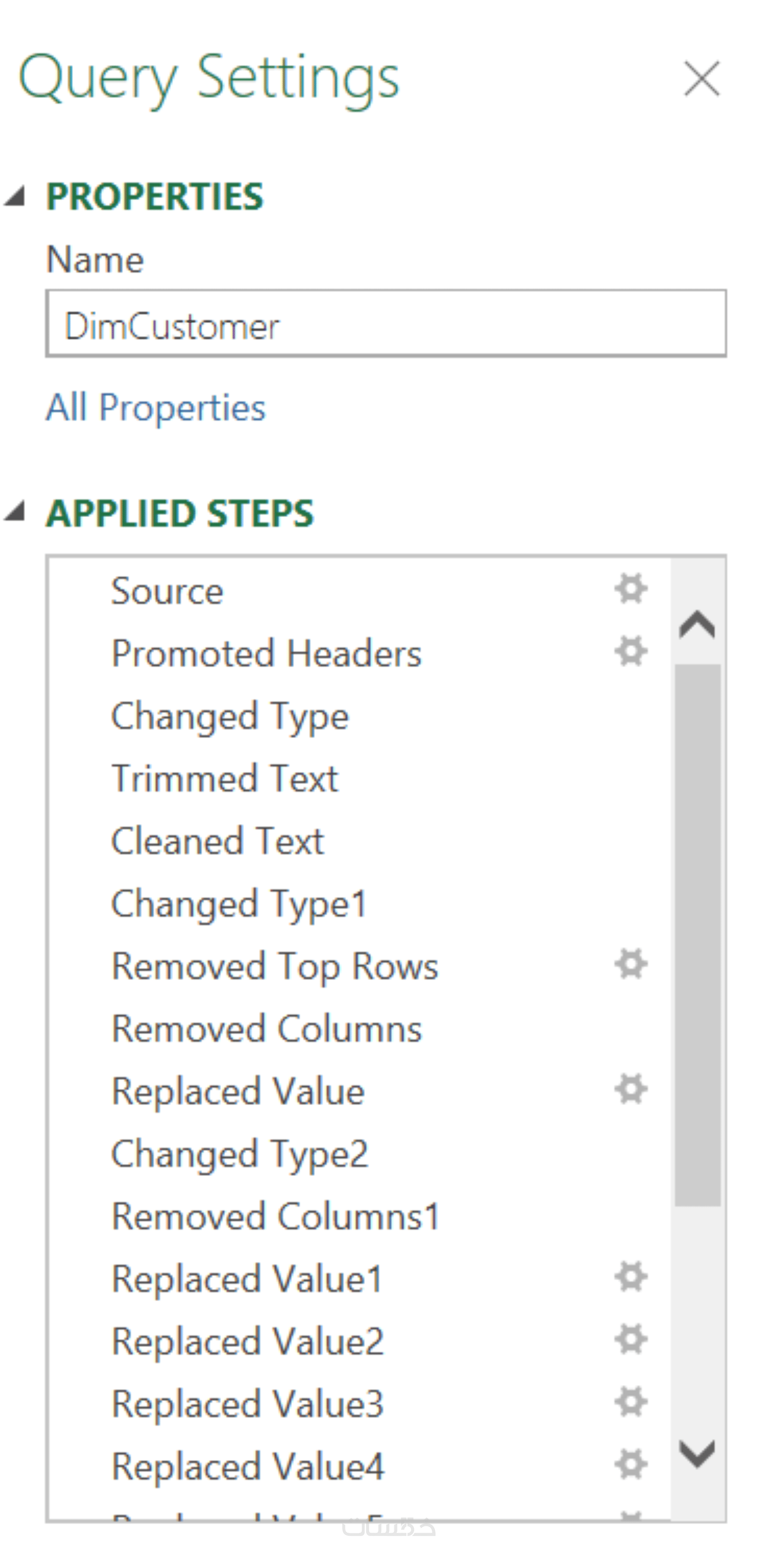Select the Cleaned Text step
This screenshot has height=1568, width=778.
[x=217, y=841]
